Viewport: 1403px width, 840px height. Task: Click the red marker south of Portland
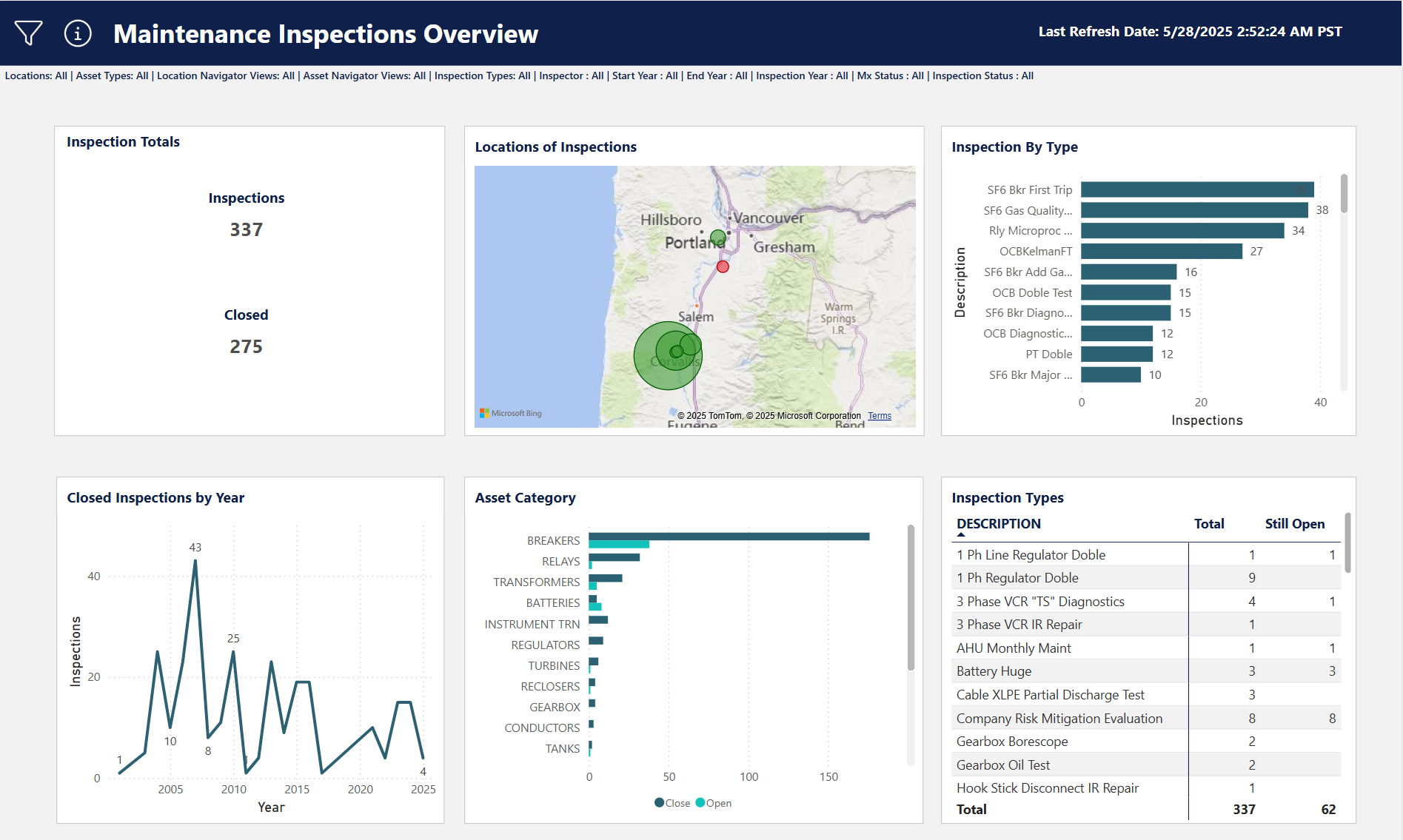723,266
